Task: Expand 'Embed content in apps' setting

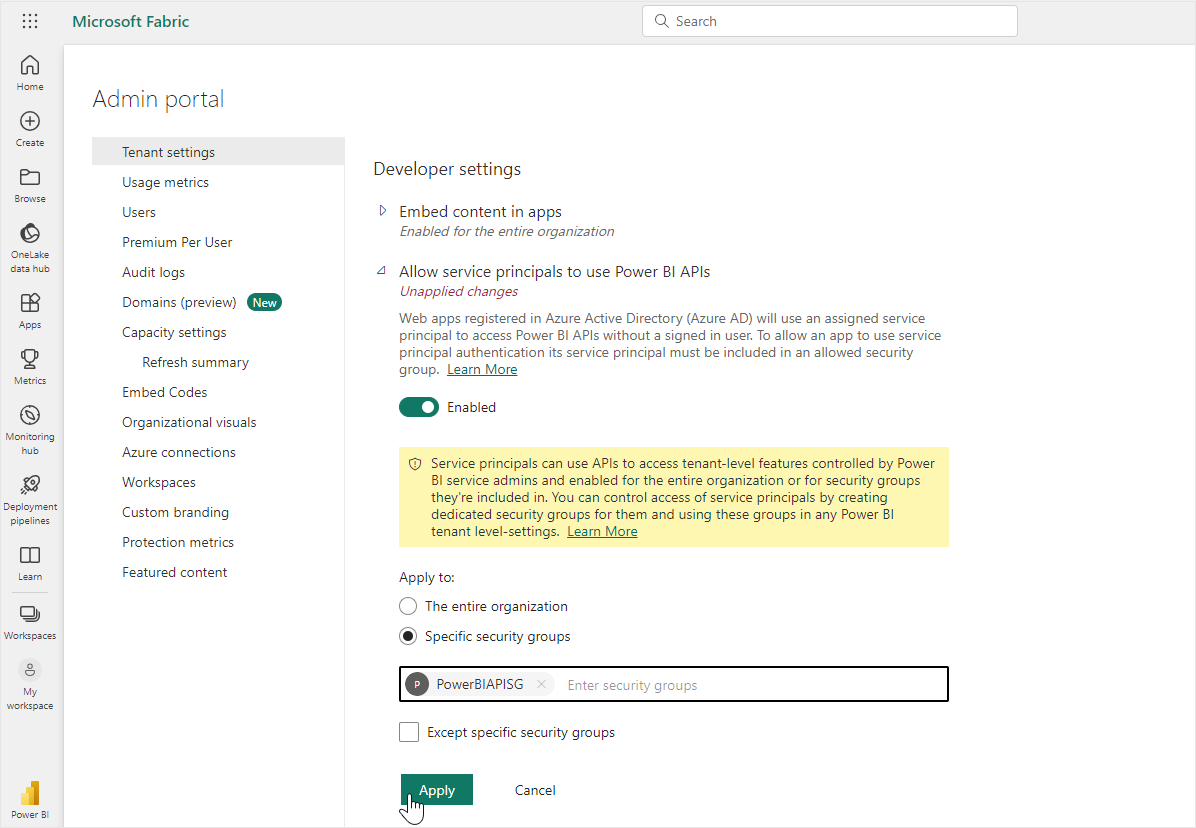Action: 382,211
